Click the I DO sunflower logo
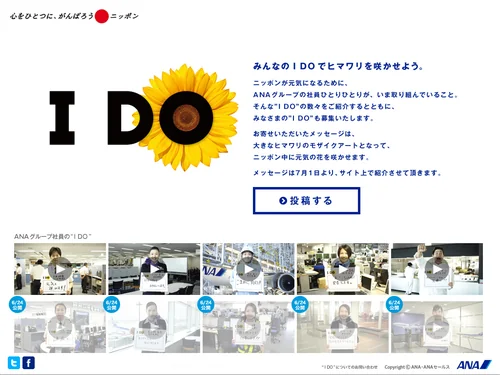Viewport: 500px width, 375px height. (144, 117)
